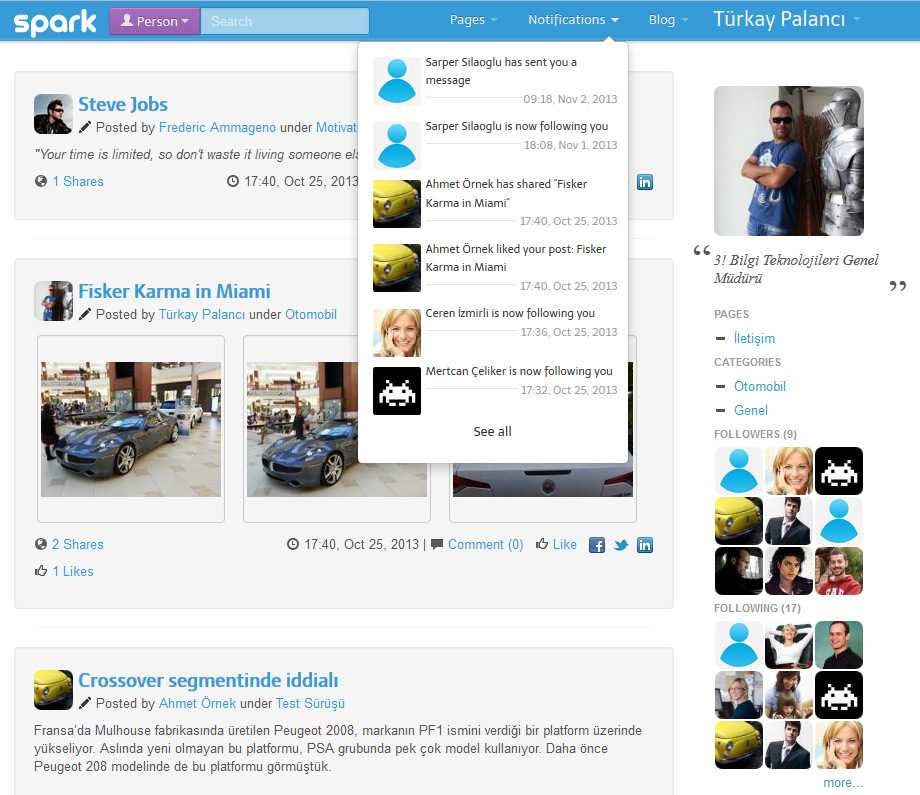Image resolution: width=920 pixels, height=795 pixels.
Task: Open Genel category in sidebar
Action: pos(750,411)
